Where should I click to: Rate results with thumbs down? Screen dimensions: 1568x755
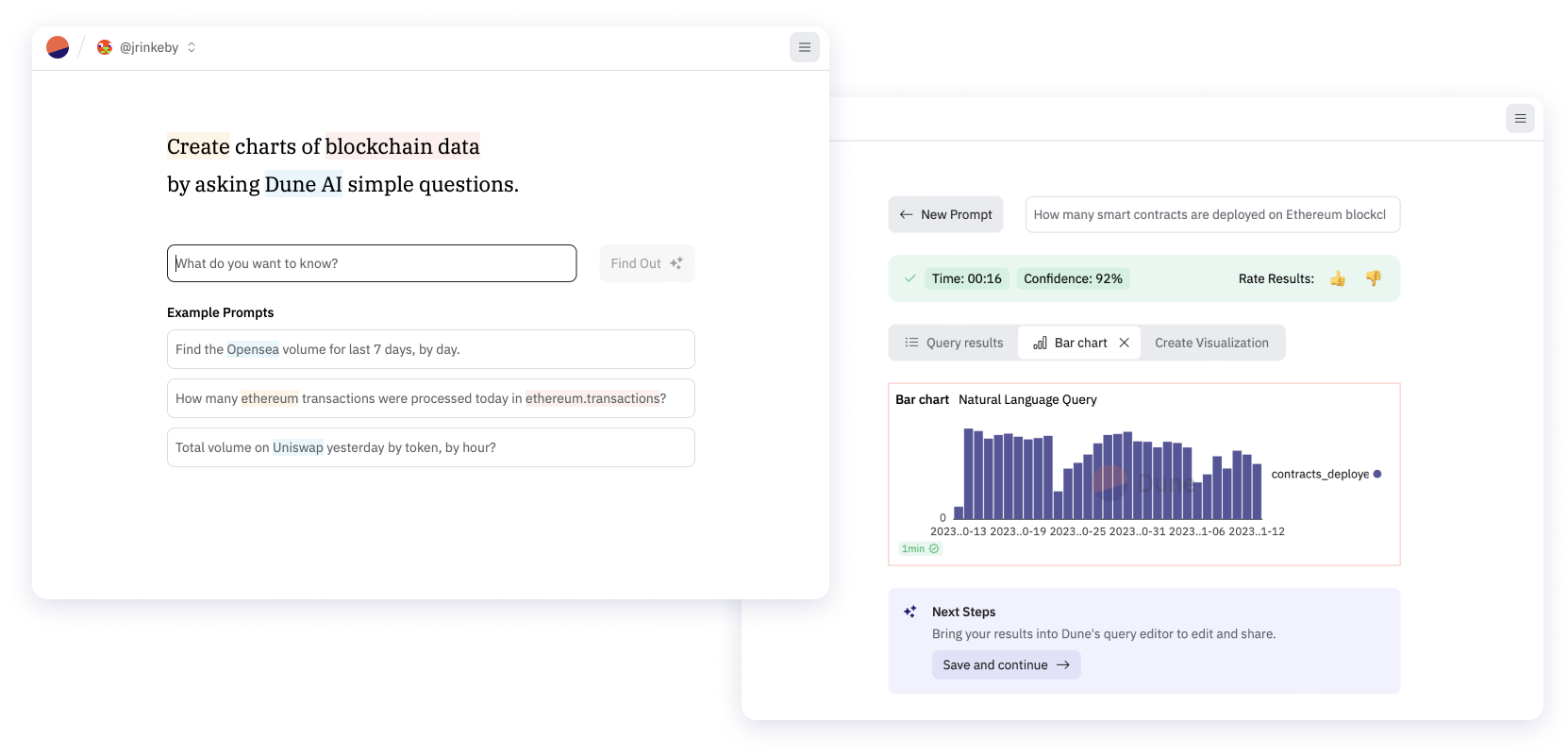point(1374,278)
